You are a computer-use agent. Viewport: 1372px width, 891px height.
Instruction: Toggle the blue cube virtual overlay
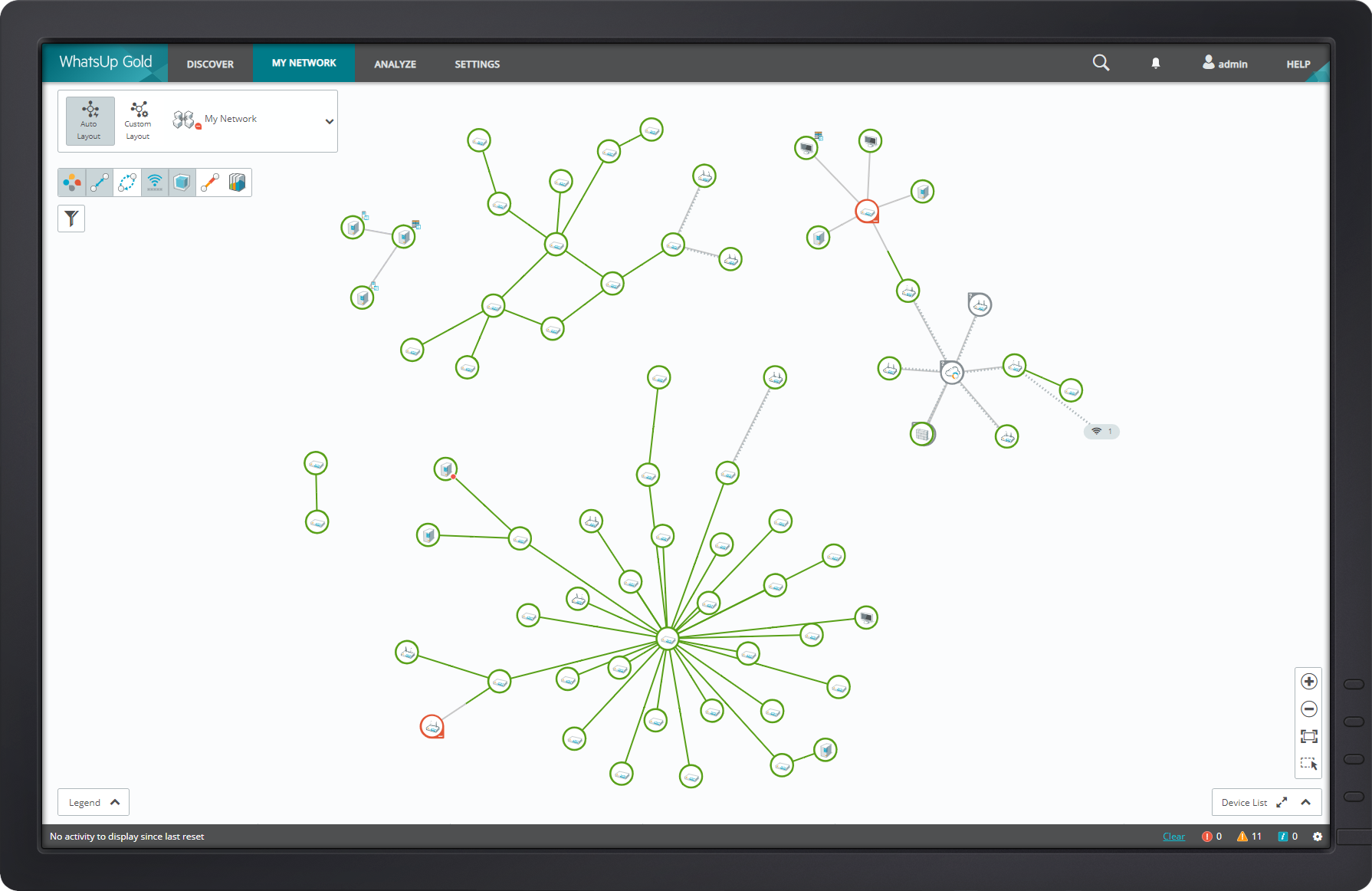(x=182, y=182)
